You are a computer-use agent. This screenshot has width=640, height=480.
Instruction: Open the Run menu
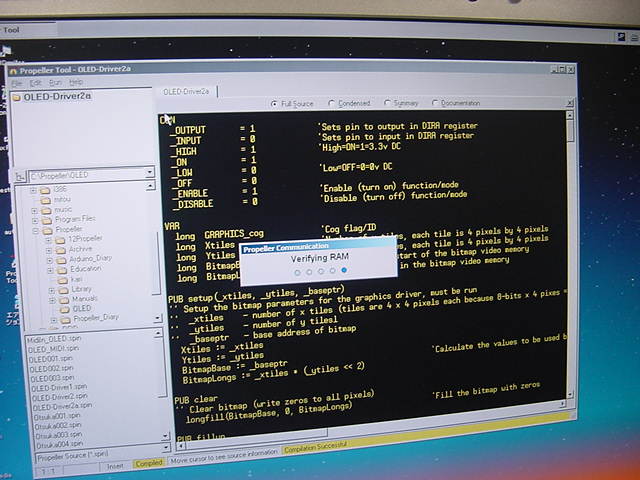pos(55,82)
